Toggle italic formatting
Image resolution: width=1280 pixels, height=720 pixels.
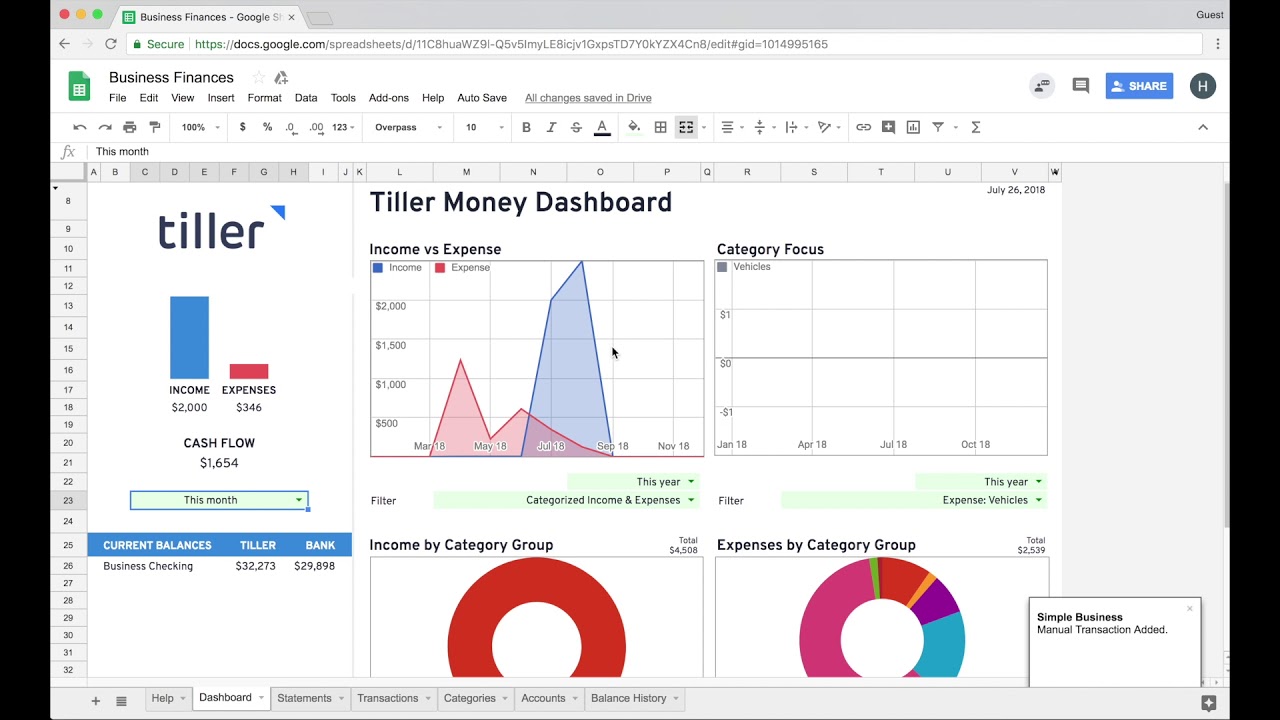click(551, 127)
